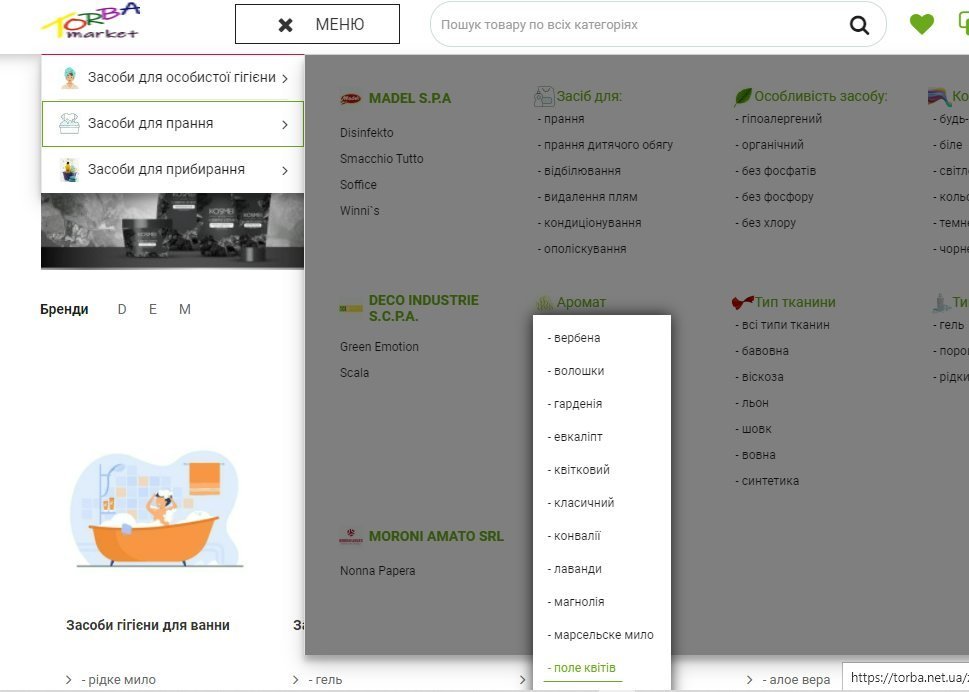Image resolution: width=969 pixels, height=692 pixels.
Task: Click the green leaf Особливість засобу icon
Action: click(742, 96)
